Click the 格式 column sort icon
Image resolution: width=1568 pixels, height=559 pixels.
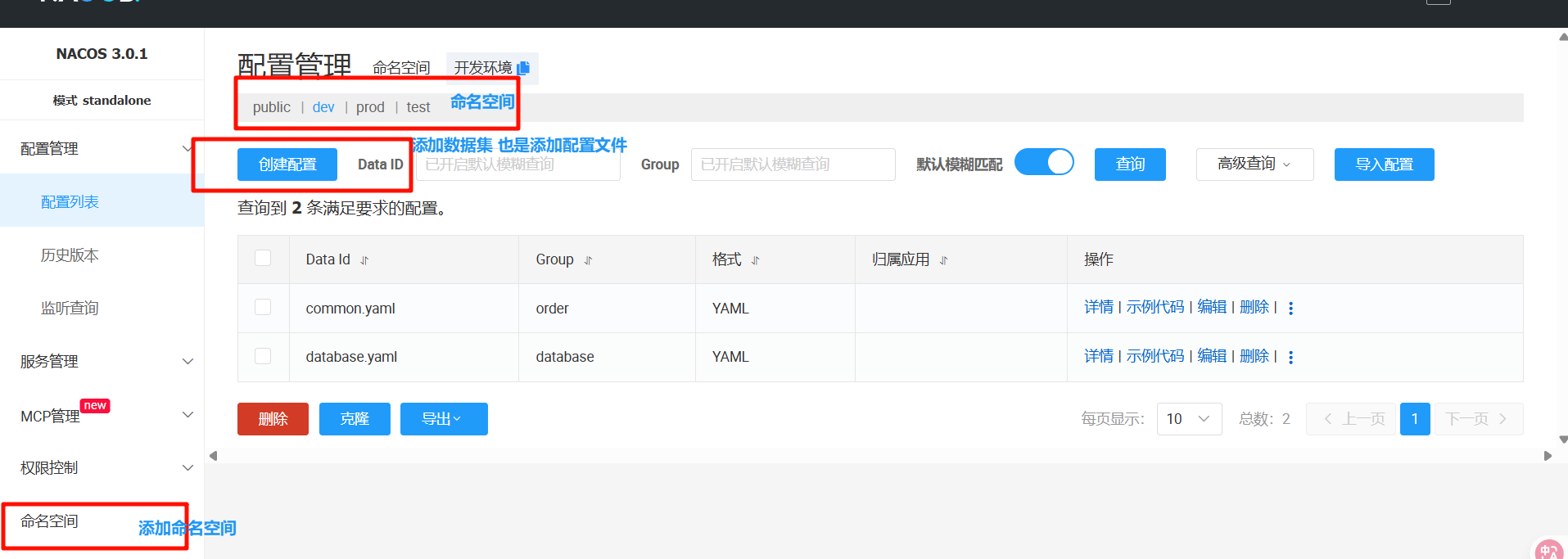(755, 260)
